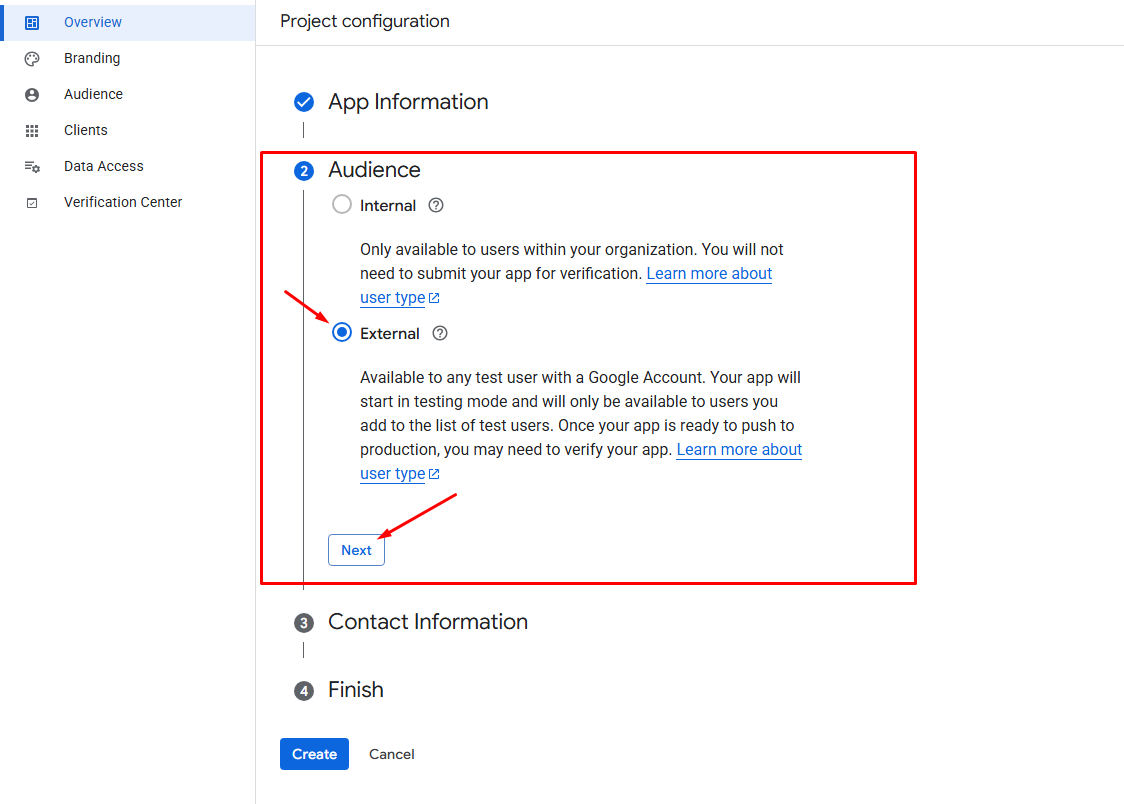Click the Audience person icon

tap(32, 95)
